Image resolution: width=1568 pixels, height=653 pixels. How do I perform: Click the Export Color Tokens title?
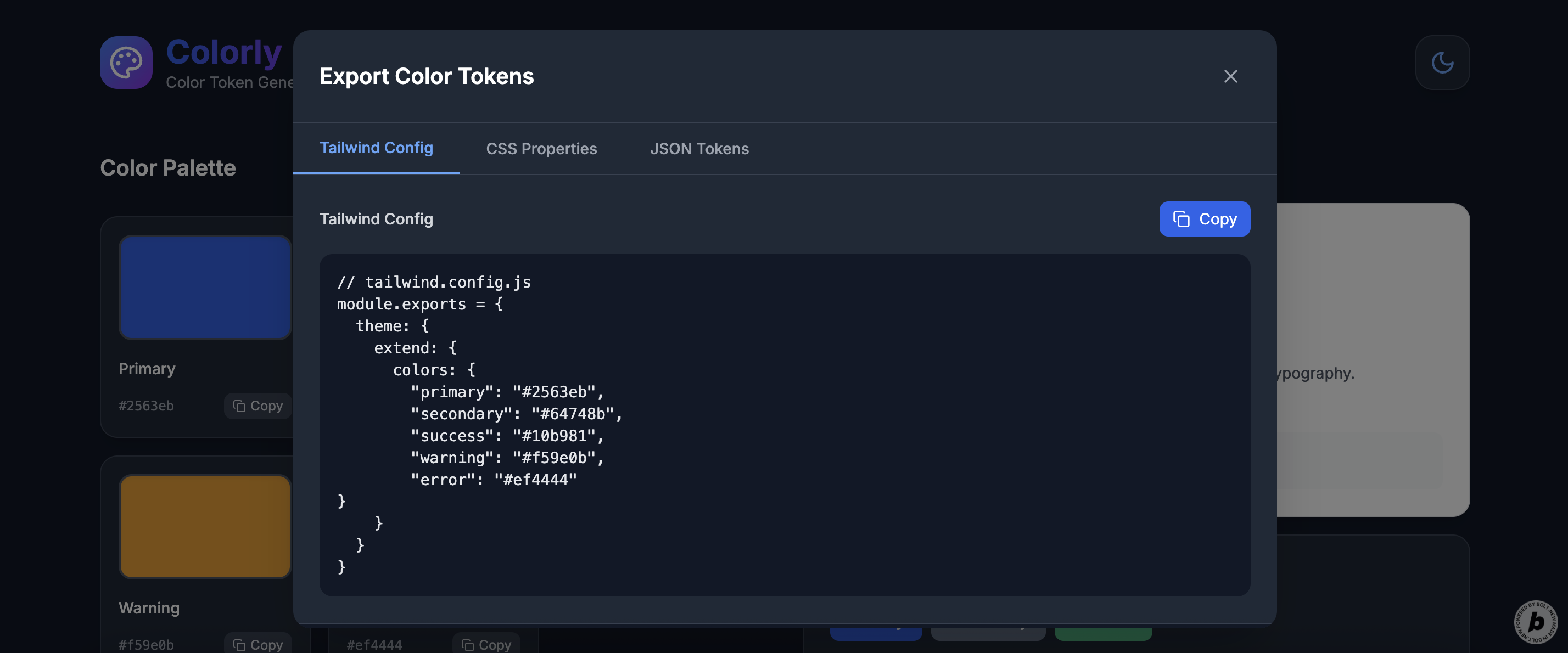[426, 76]
